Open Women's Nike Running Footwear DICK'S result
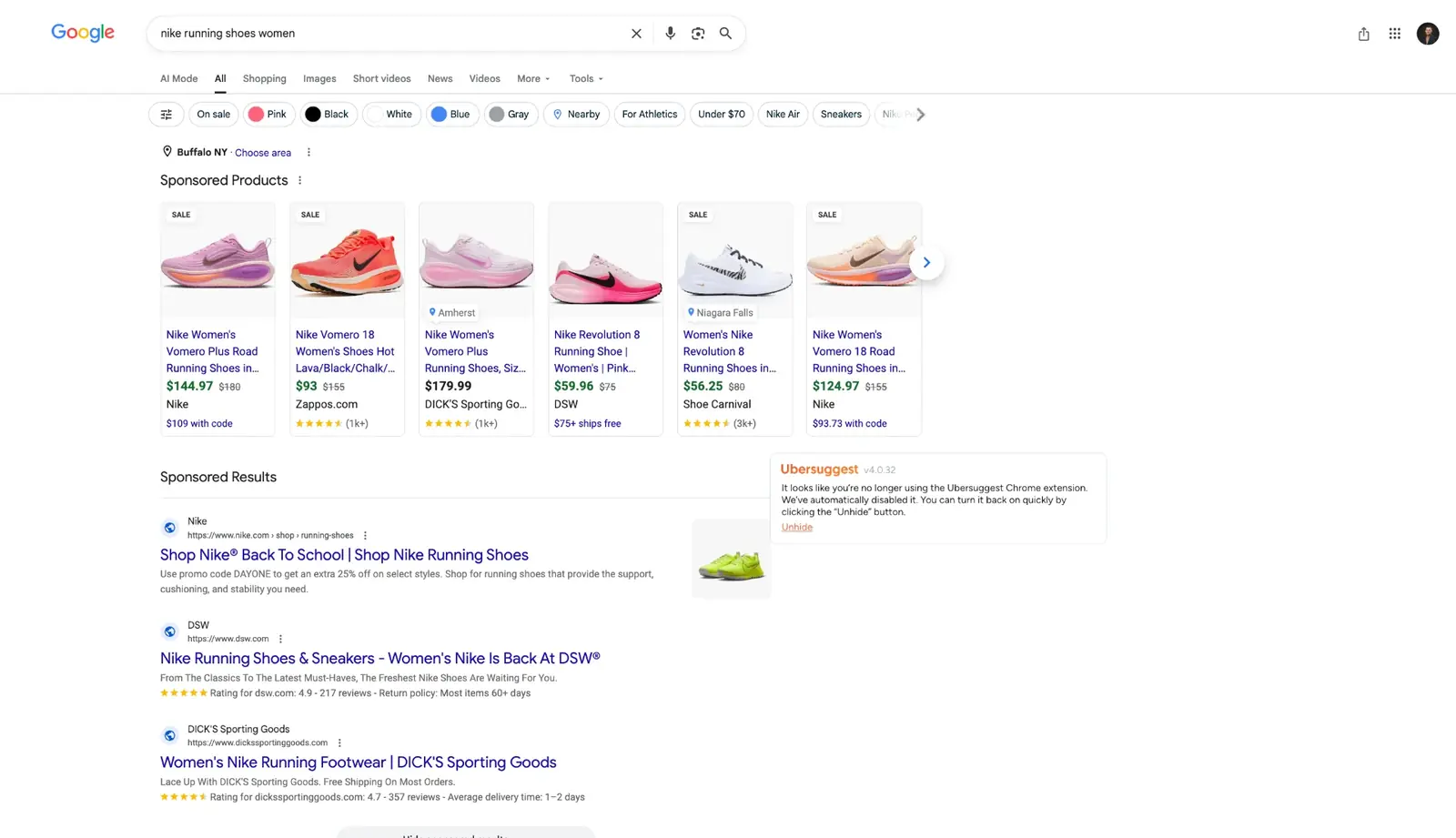This screenshot has height=838, width=1456. click(x=359, y=762)
